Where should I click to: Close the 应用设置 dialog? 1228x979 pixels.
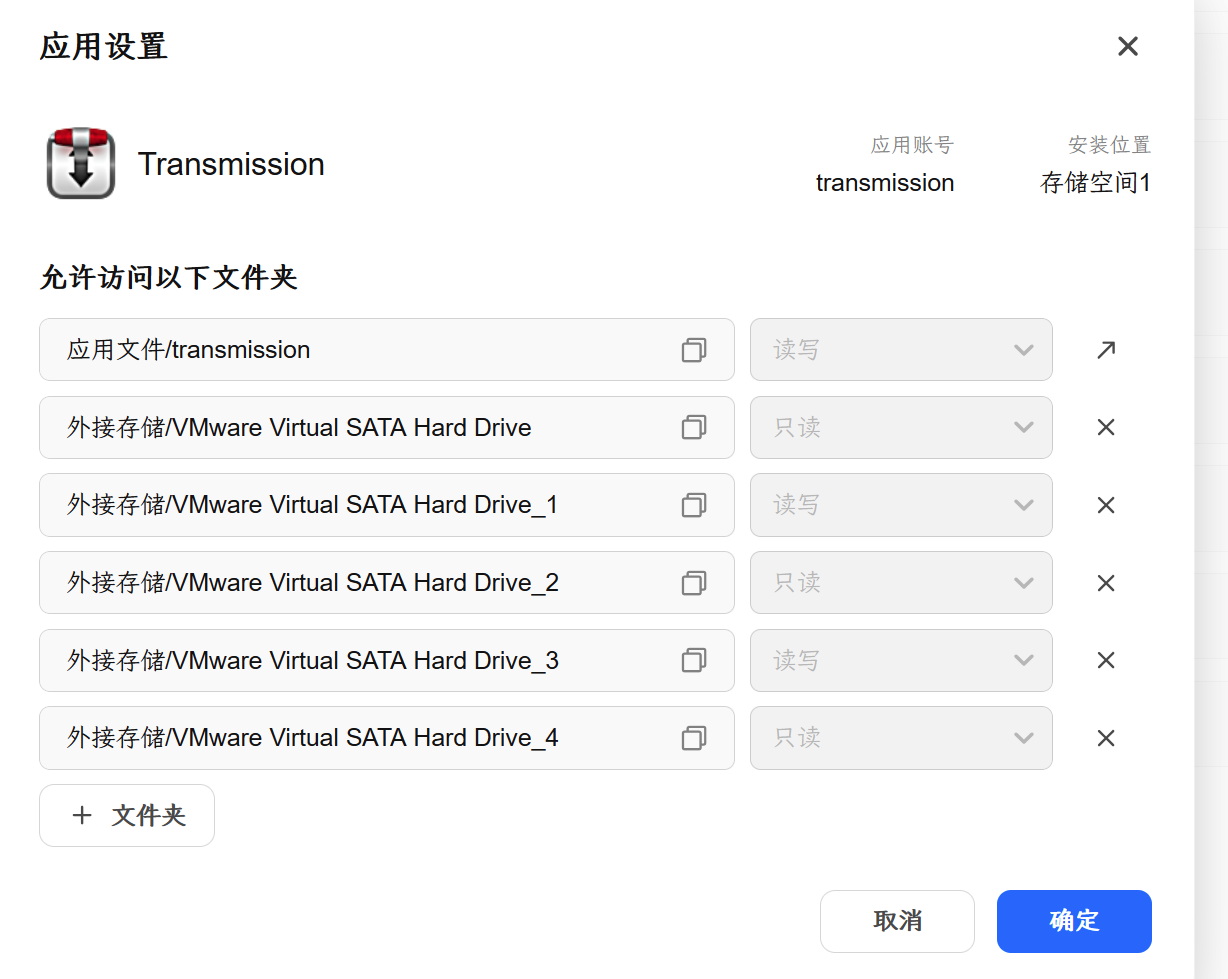(x=1128, y=46)
